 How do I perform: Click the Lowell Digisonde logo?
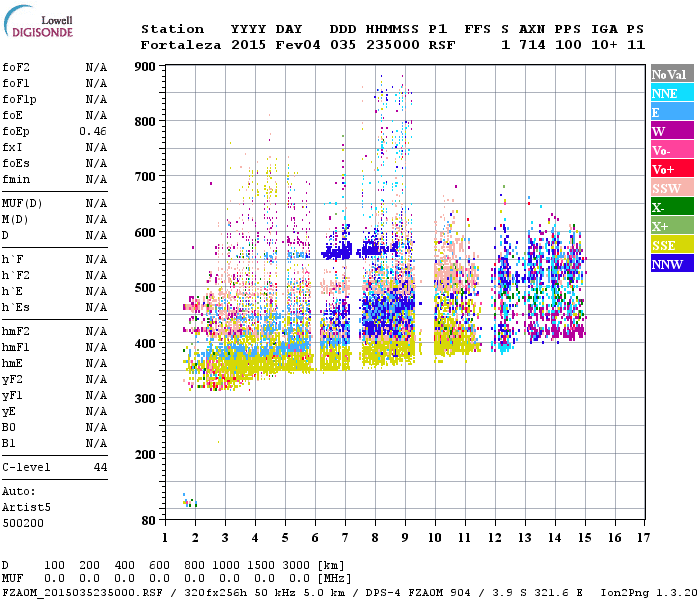tap(38, 21)
